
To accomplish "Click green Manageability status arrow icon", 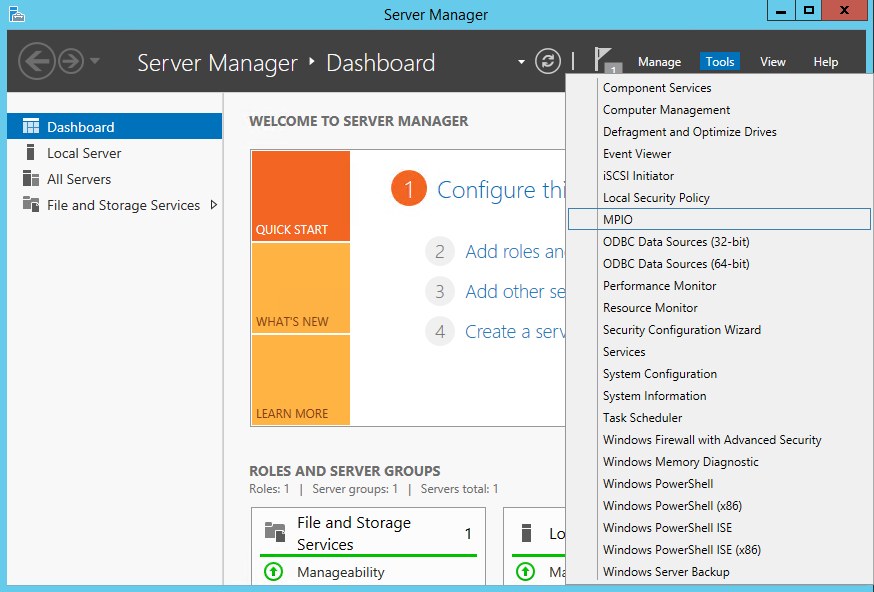I will click(273, 572).
